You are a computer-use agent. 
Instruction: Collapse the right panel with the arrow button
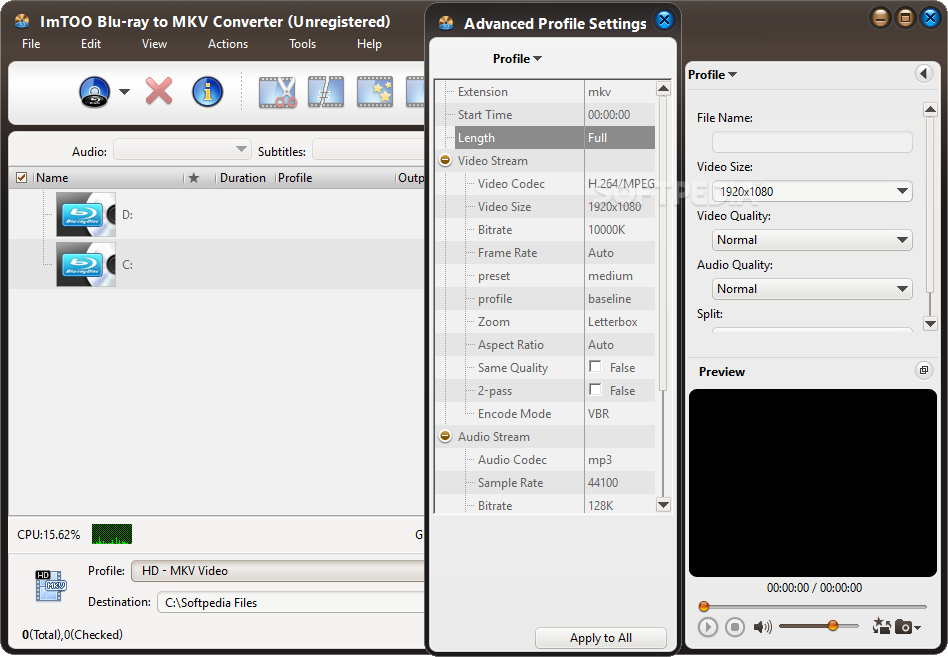pos(924,74)
